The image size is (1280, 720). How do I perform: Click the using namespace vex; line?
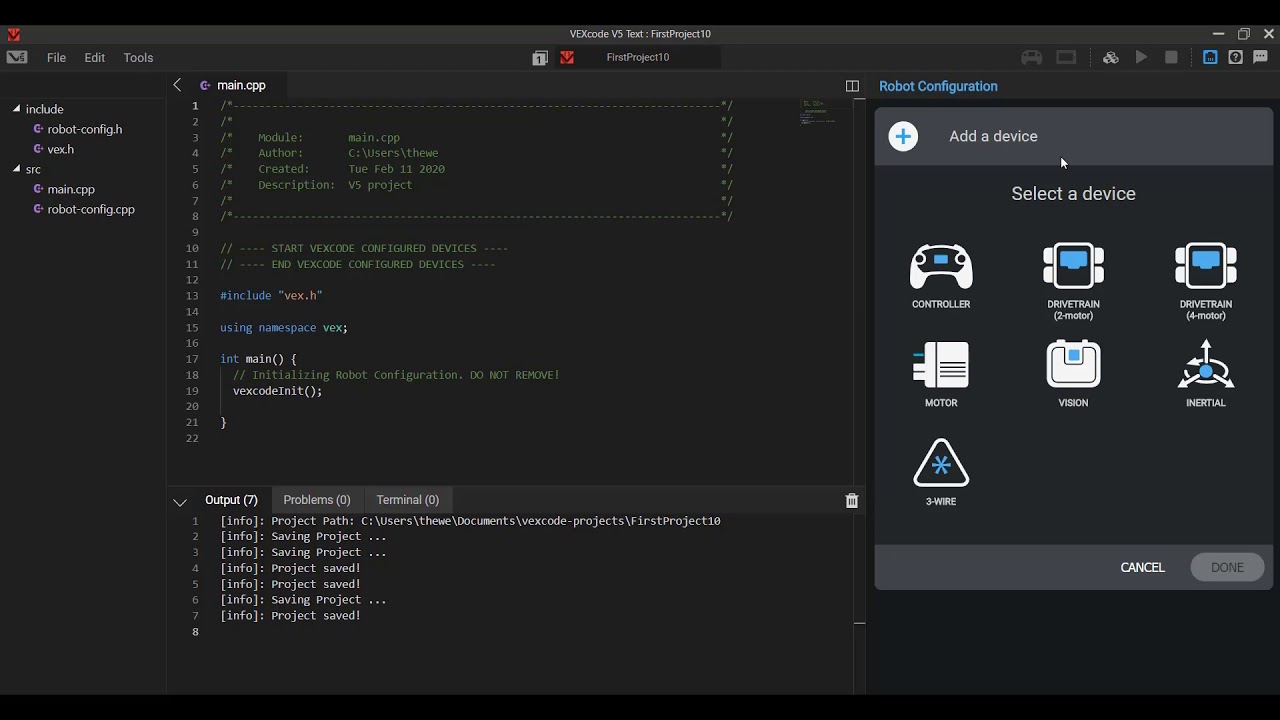284,328
